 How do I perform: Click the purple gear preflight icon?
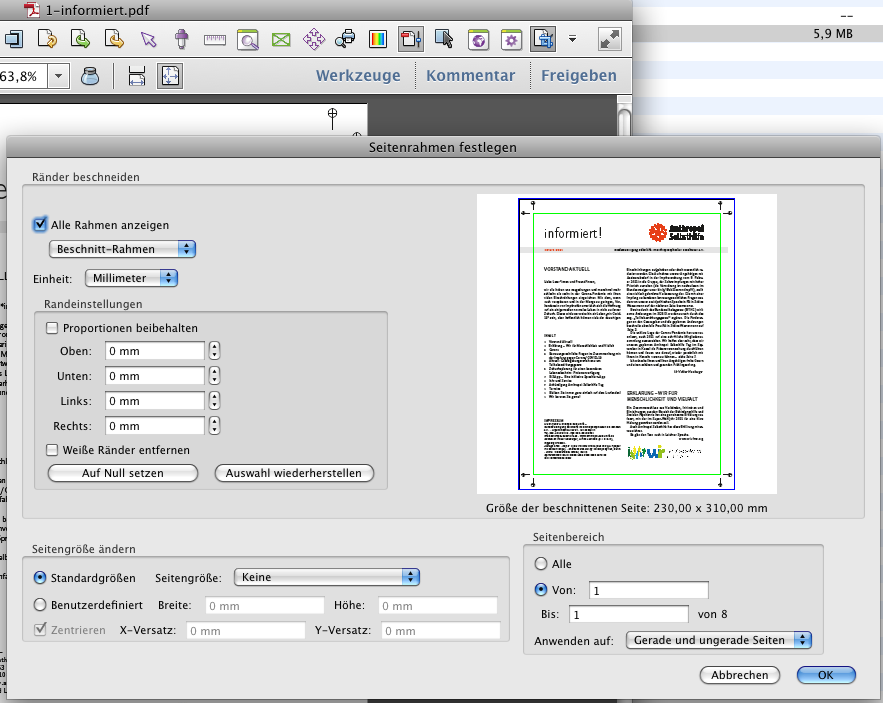tap(511, 39)
